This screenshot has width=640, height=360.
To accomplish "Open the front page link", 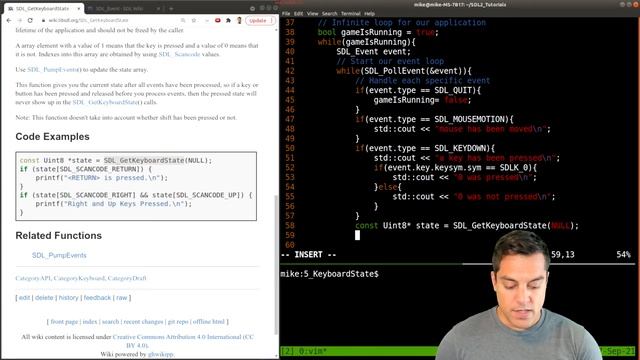I will [64, 322].
